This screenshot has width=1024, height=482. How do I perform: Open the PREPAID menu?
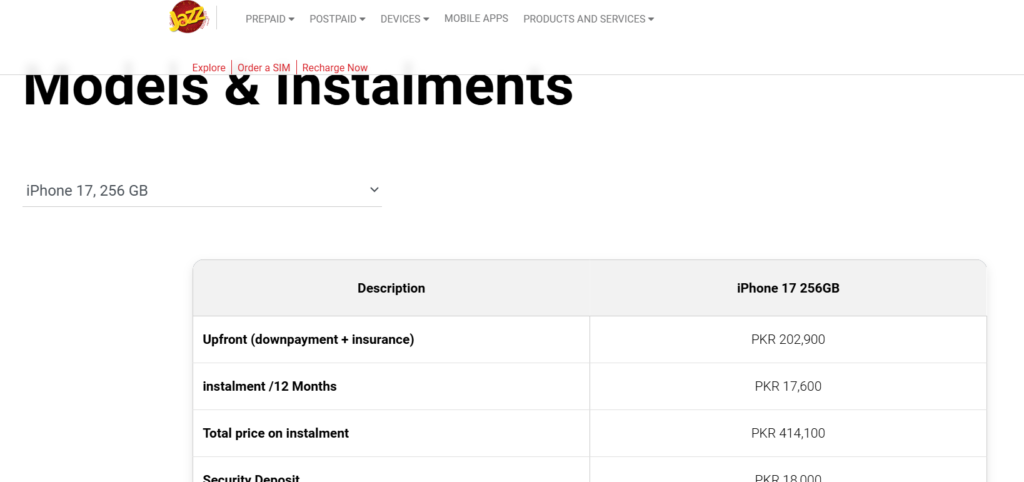[x=269, y=19]
